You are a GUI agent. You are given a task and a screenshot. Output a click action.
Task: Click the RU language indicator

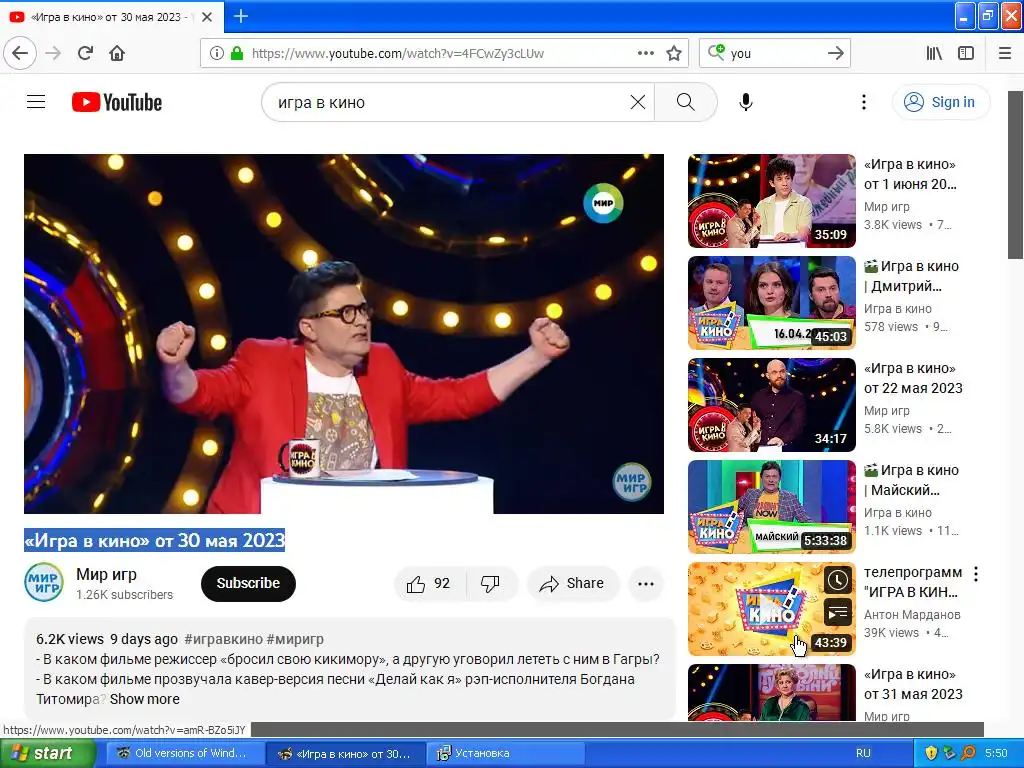(x=863, y=753)
